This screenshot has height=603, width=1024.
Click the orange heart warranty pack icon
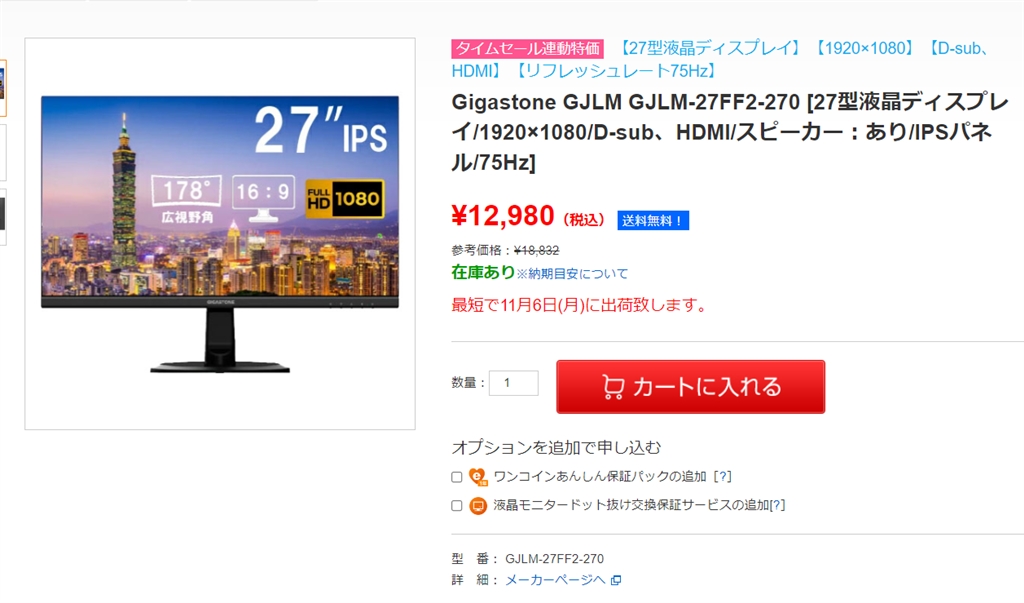tap(478, 477)
